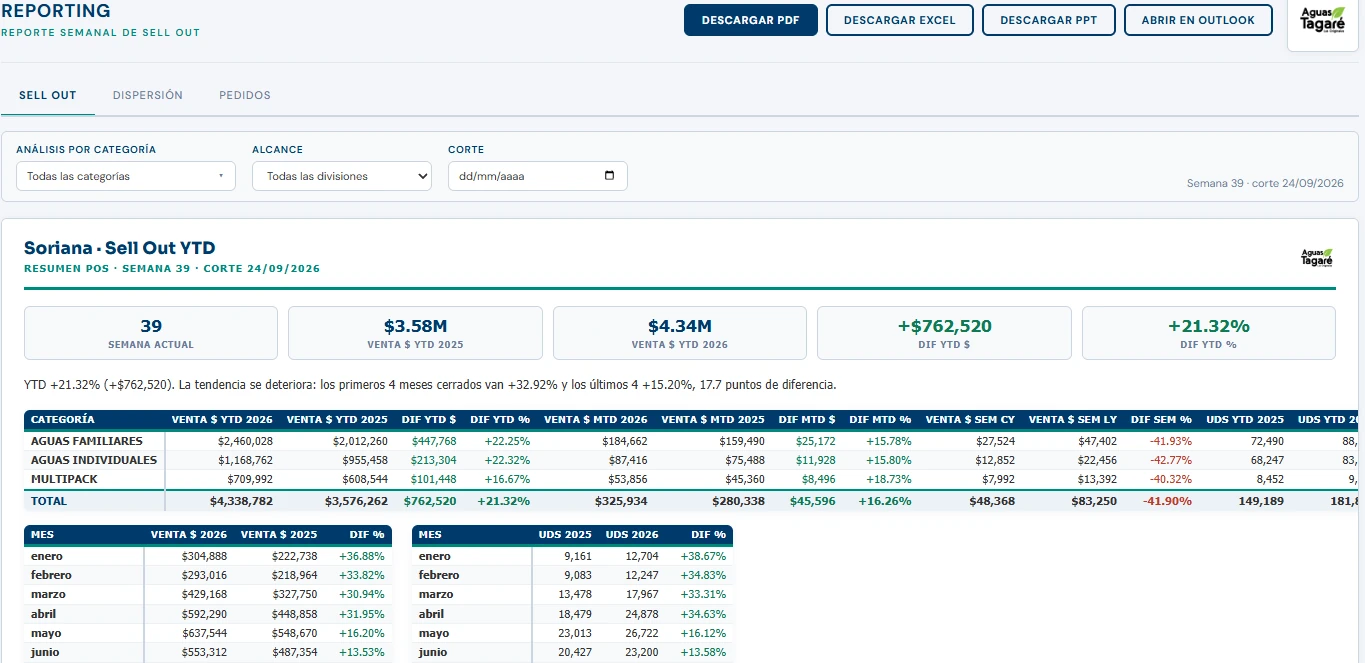Image resolution: width=1365 pixels, height=663 pixels.
Task: Export report with Descargar PPT
Action: click(1048, 20)
